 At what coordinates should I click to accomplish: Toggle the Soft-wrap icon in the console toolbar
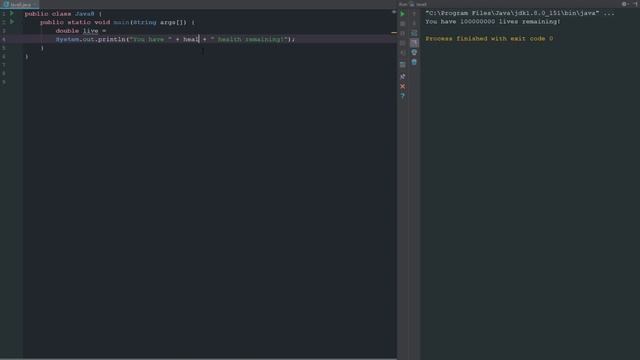tap(414, 33)
